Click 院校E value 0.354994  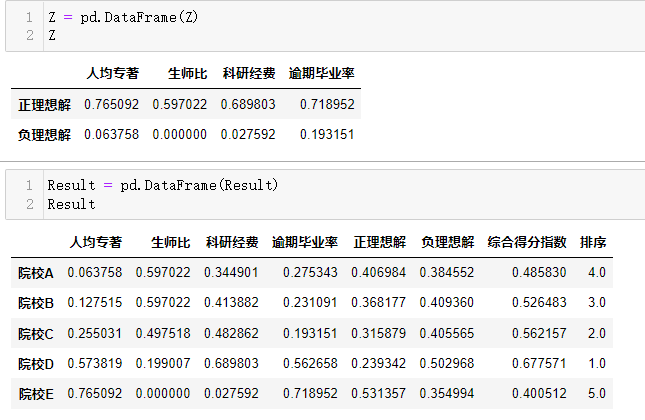click(447, 394)
